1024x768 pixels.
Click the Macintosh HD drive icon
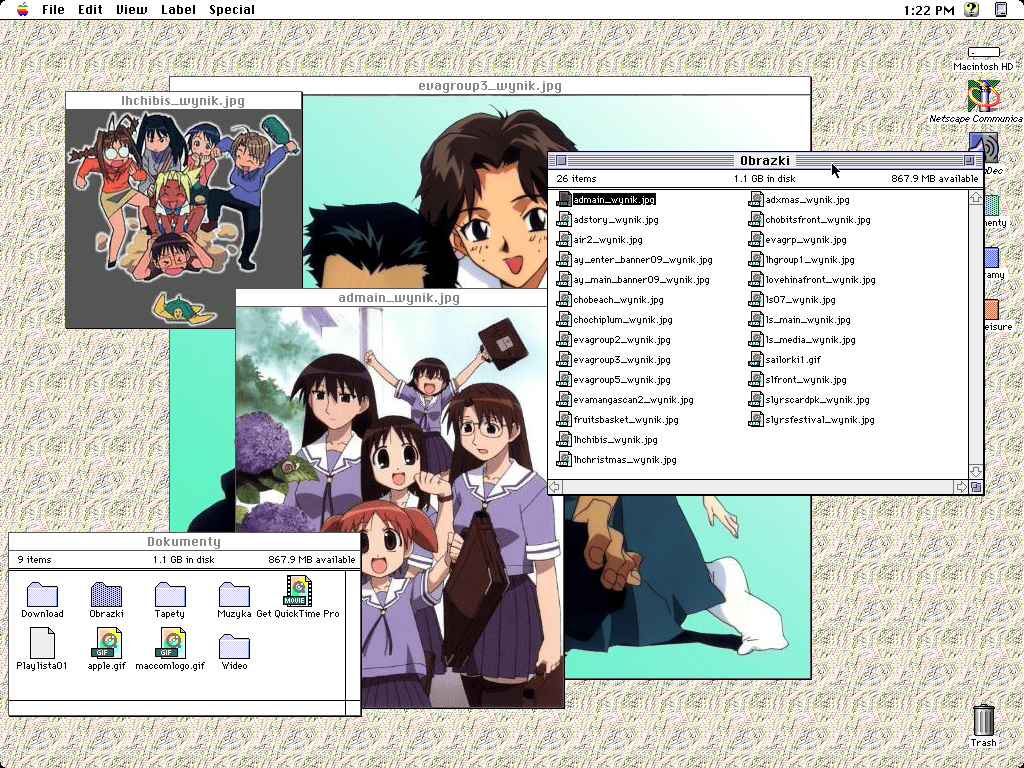point(984,52)
